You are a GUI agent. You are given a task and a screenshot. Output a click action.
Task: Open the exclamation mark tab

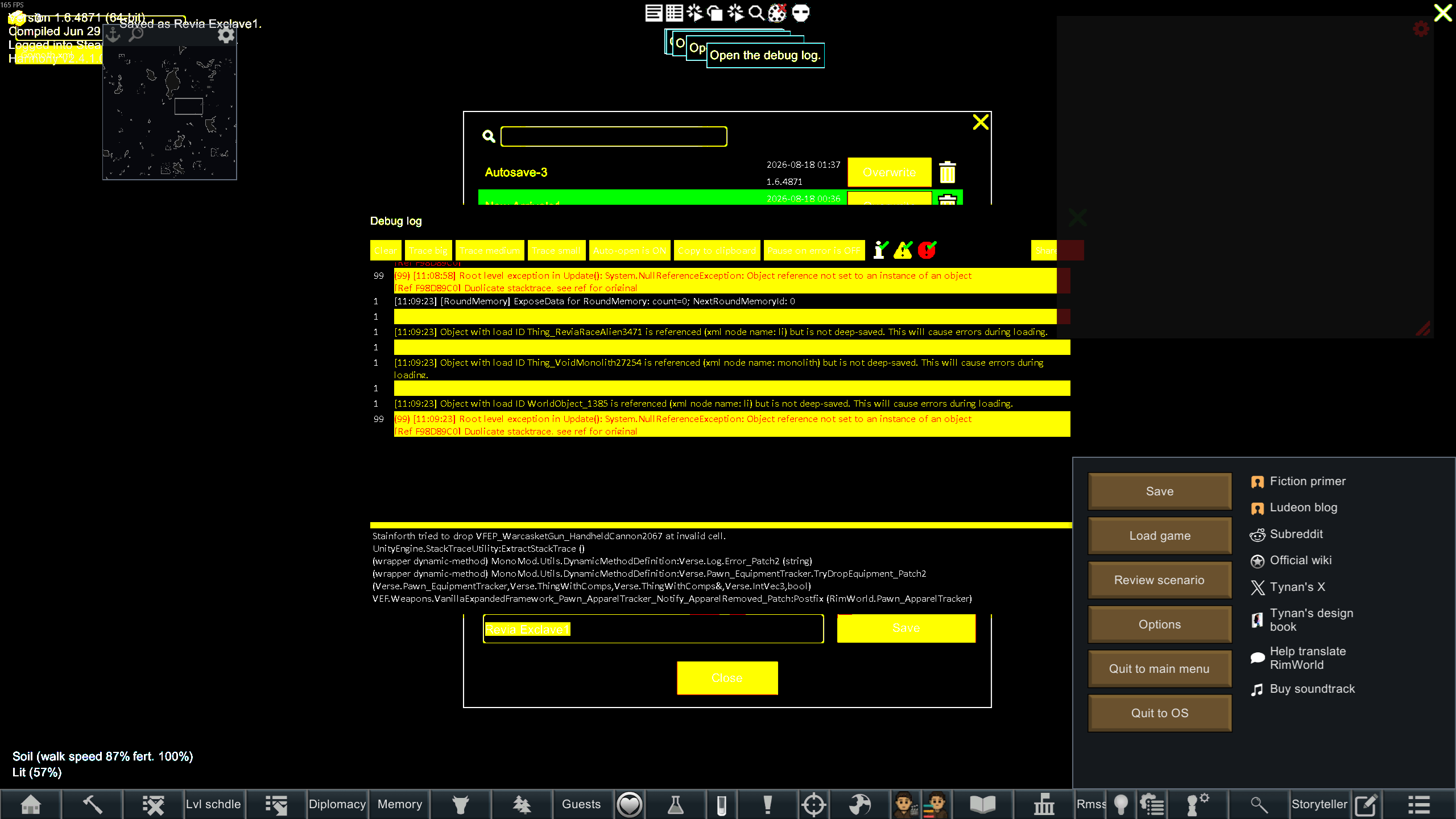tap(767, 804)
